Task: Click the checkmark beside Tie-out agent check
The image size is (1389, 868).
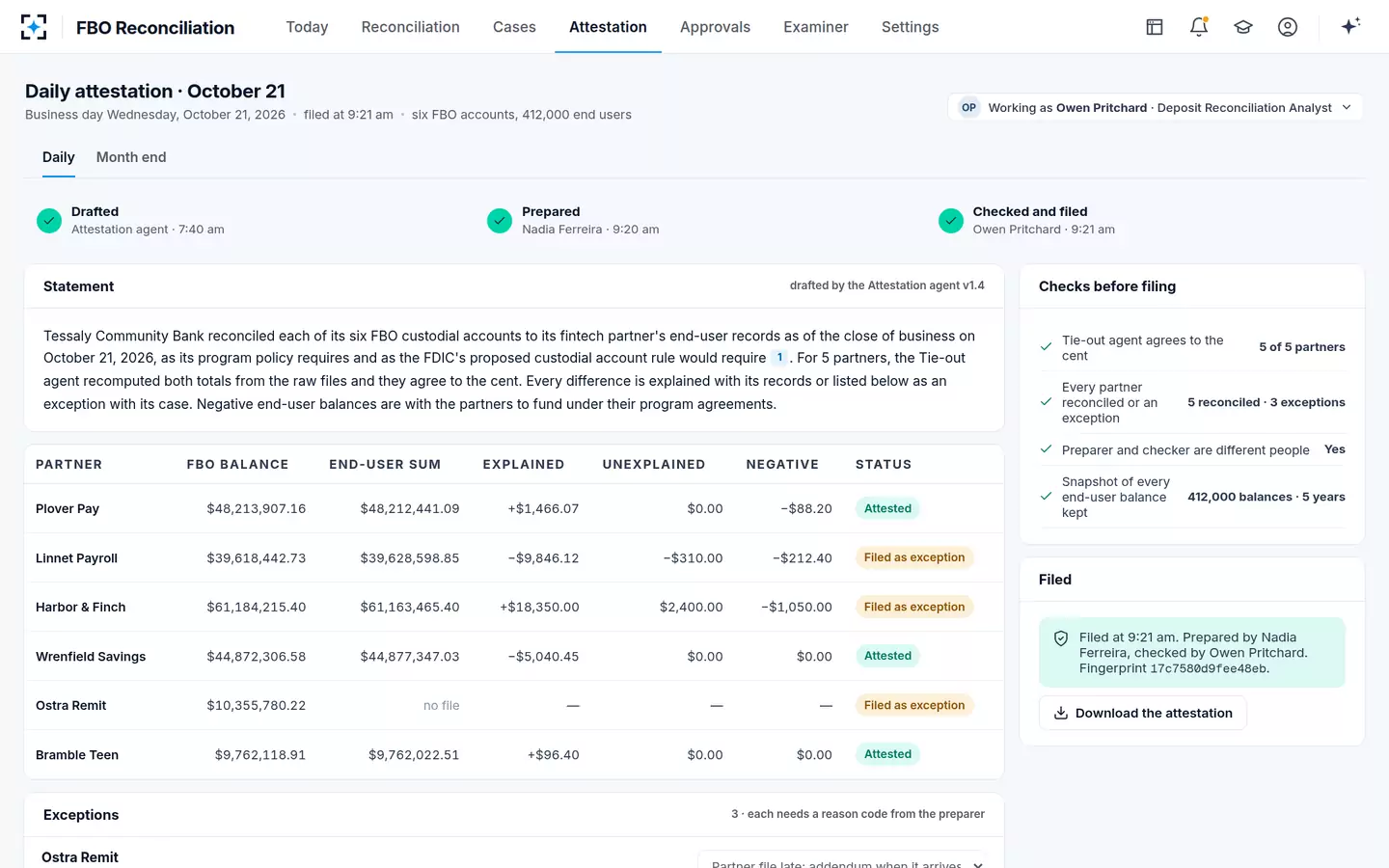Action: click(1046, 346)
